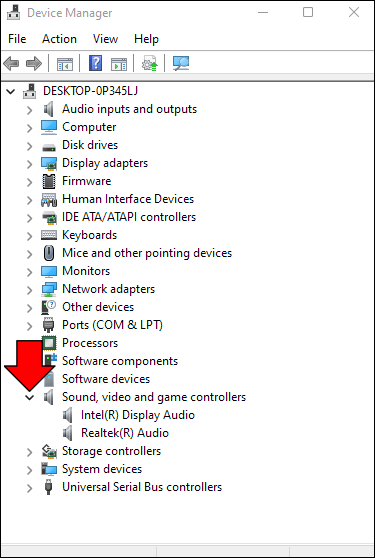Click the Show/Hide Console Tree icon
This screenshot has height=558, width=375.
click(x=65, y=64)
